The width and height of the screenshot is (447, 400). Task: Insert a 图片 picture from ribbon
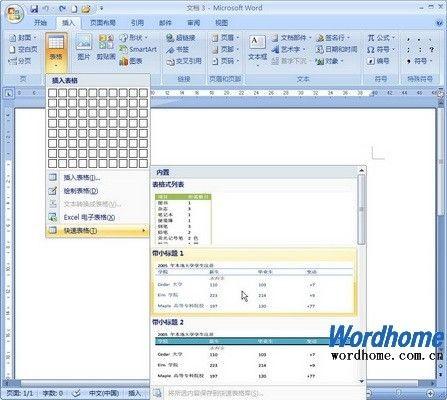coord(84,47)
